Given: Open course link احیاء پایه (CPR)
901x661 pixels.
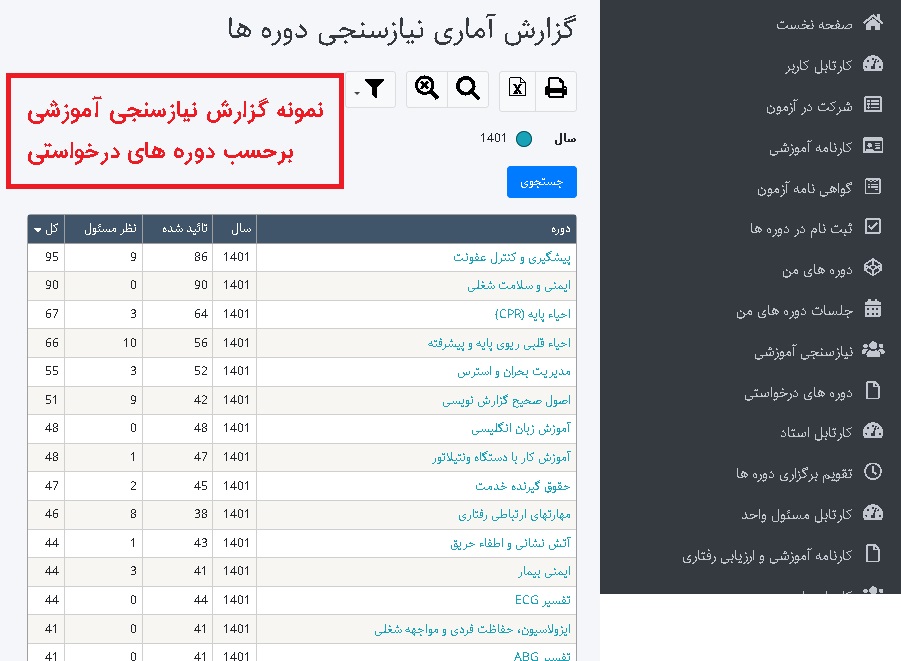Looking at the screenshot, I should pyautogui.click(x=533, y=314).
